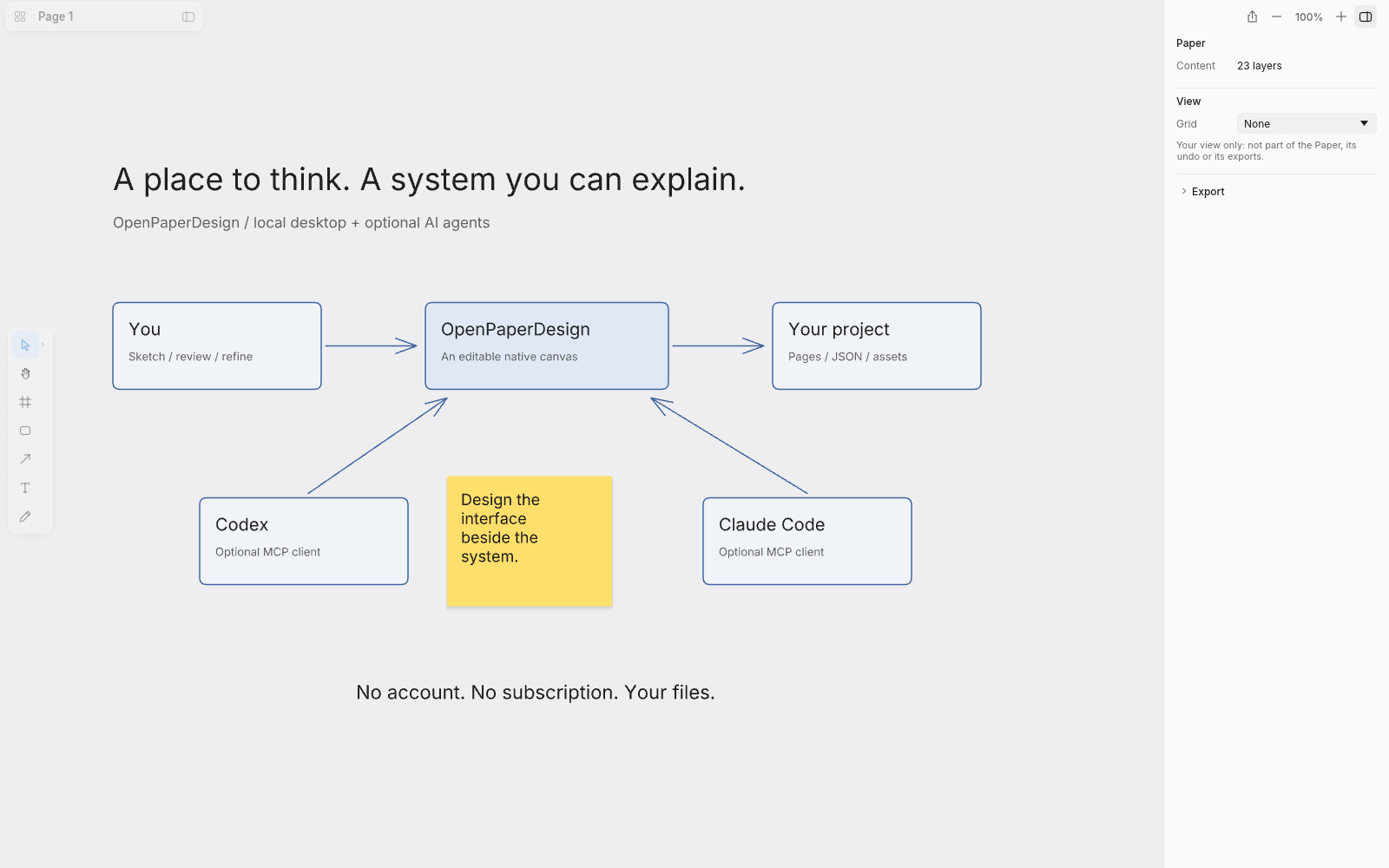Select the Codex box
This screenshot has height=868, width=1389.
coord(304,541)
